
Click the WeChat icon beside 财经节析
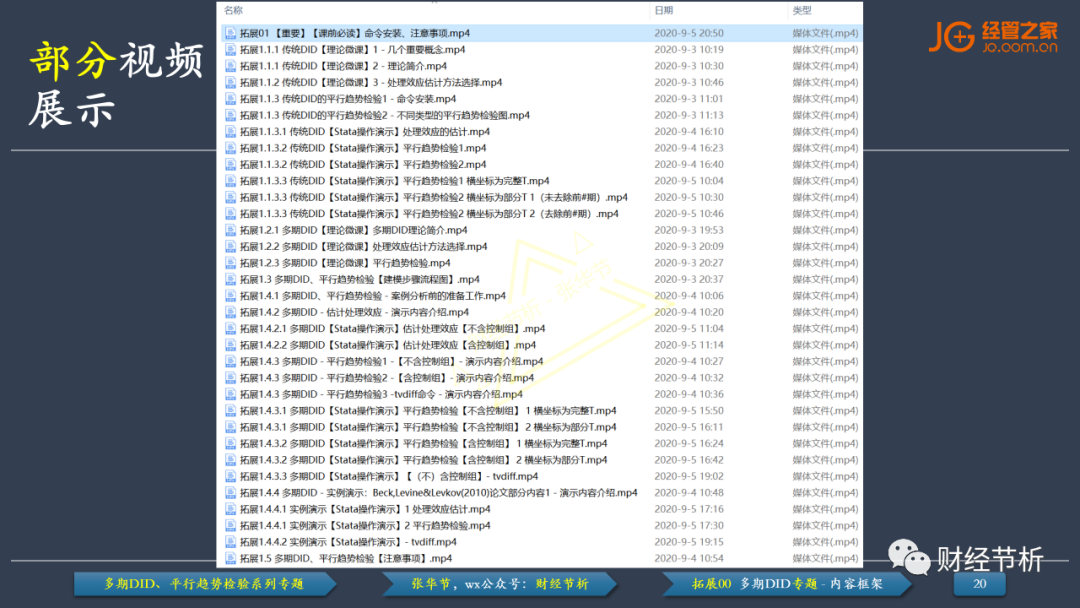[x=909, y=558]
